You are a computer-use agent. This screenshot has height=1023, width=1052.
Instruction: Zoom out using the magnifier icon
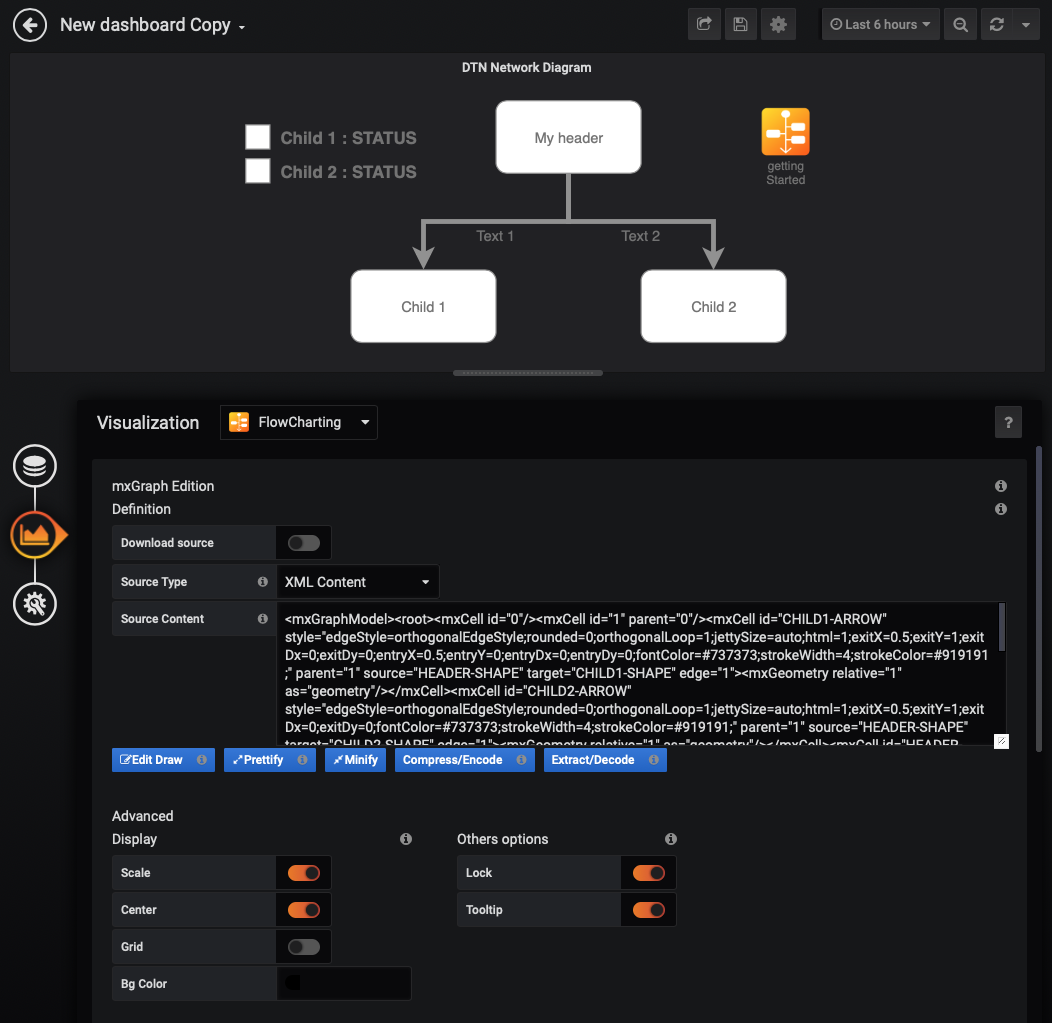pos(960,23)
